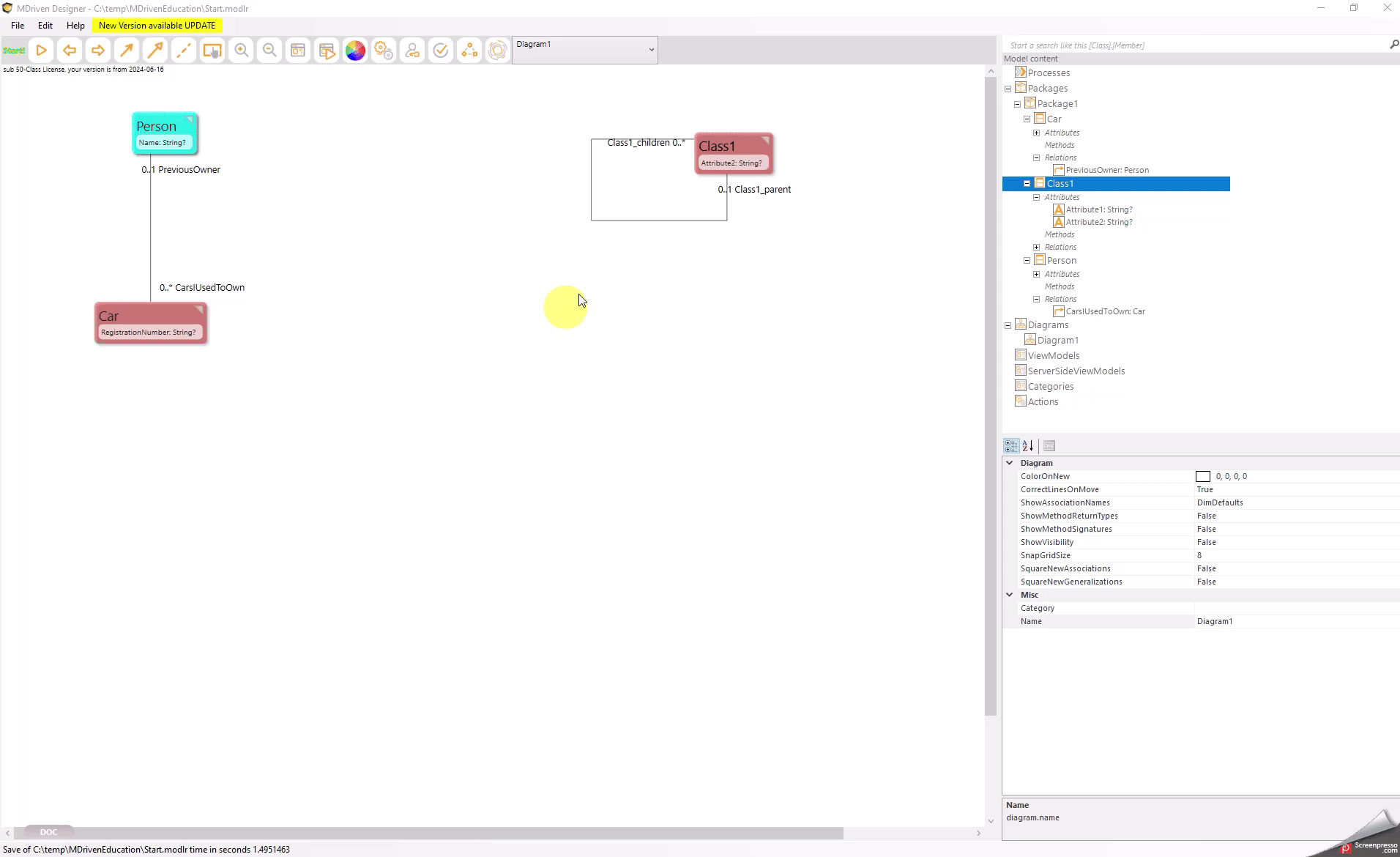Viewport: 1400px width, 857px height.
Task: Click the double gears settings icon
Action: click(x=384, y=51)
